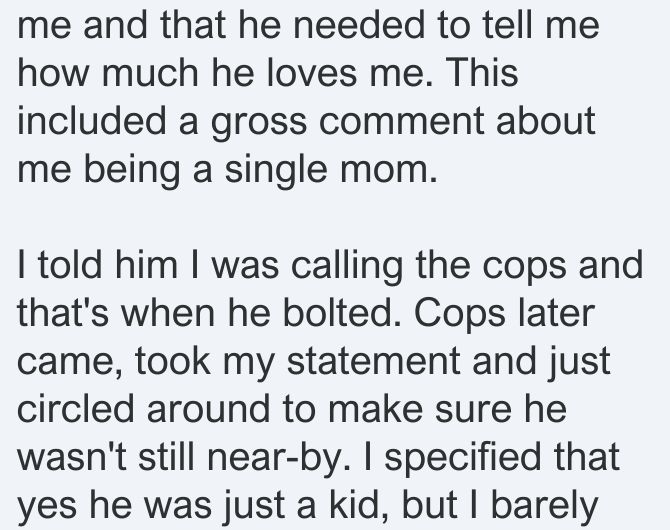Click the word "single" before "mom"

(x=276, y=169)
